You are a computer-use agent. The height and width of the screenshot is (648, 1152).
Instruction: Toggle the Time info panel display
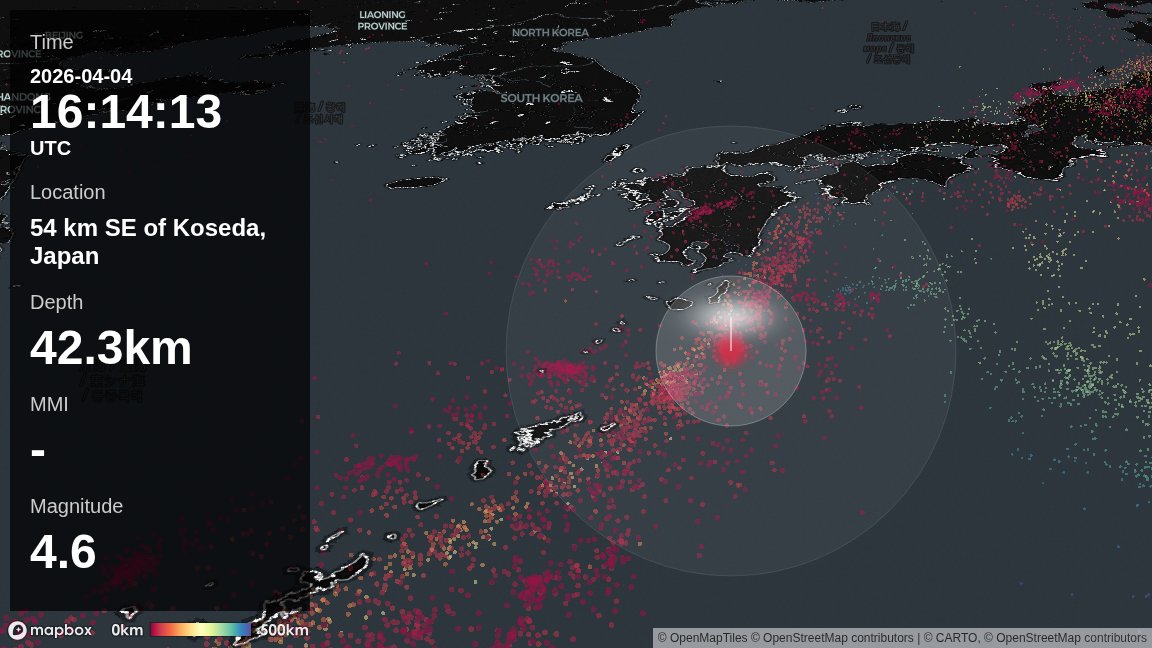click(51, 42)
